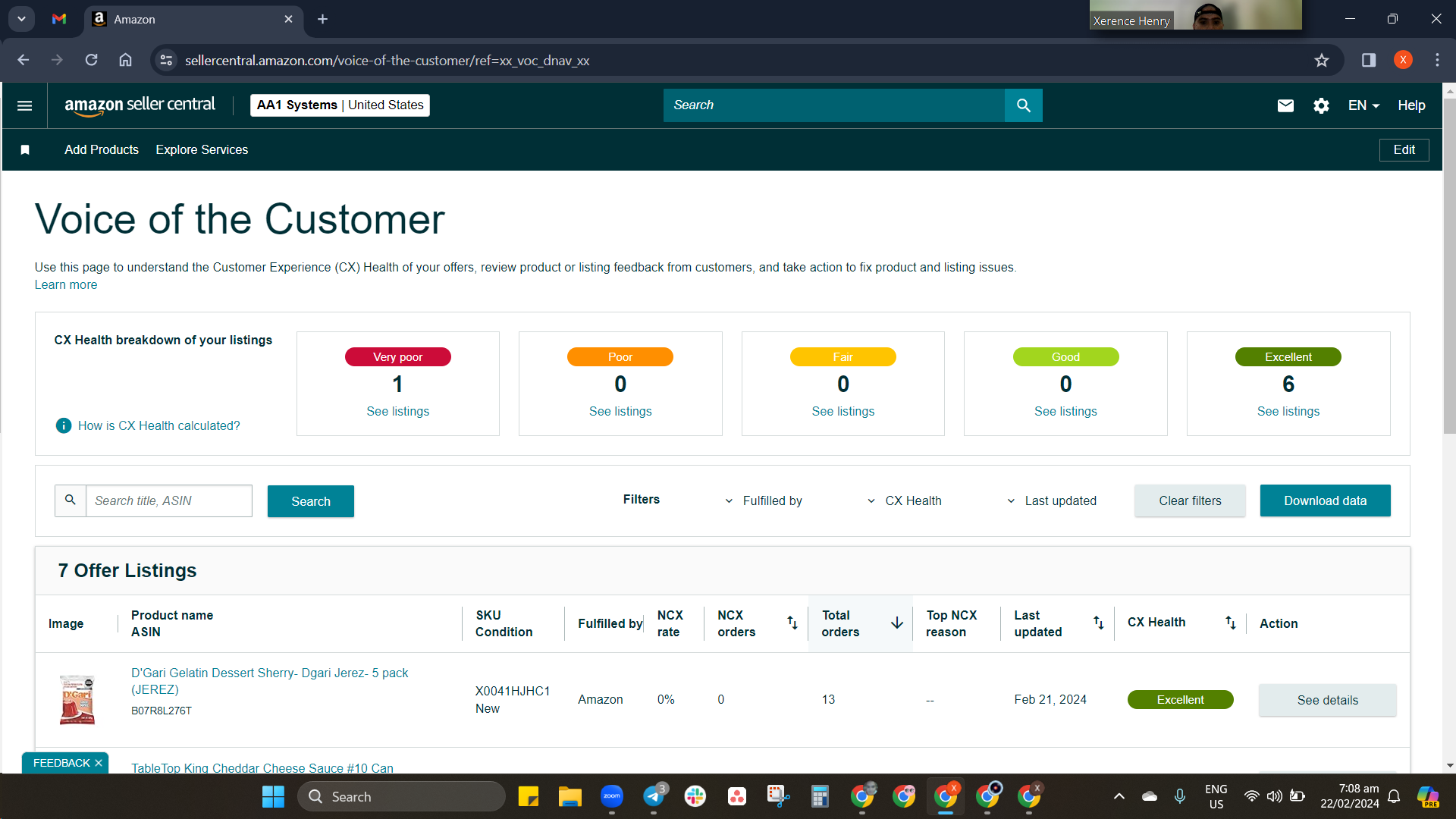Sort listings by CX Health column
The height and width of the screenshot is (819, 1456).
coord(1230,623)
